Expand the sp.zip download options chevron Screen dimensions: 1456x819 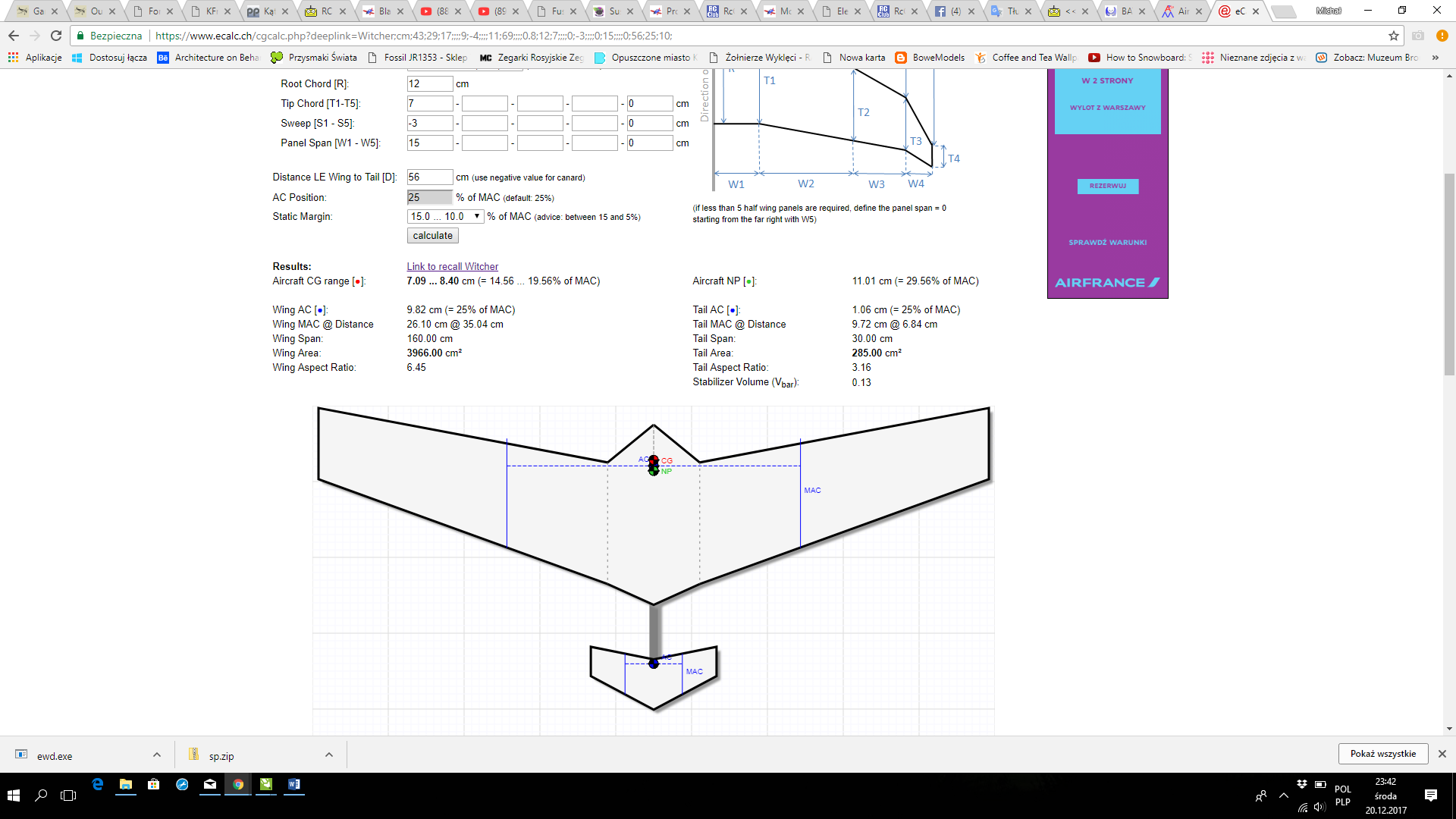[x=329, y=755]
